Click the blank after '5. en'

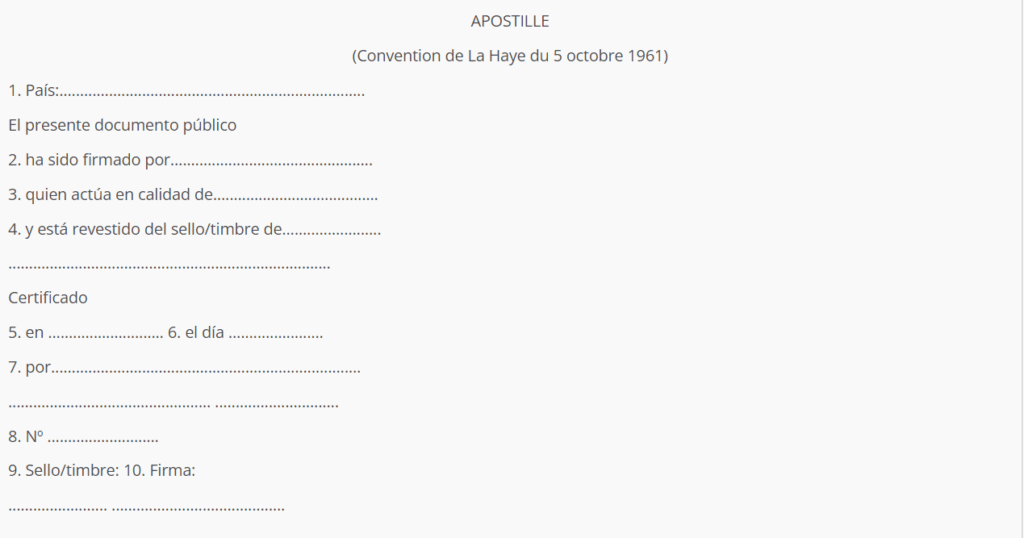(x=105, y=333)
